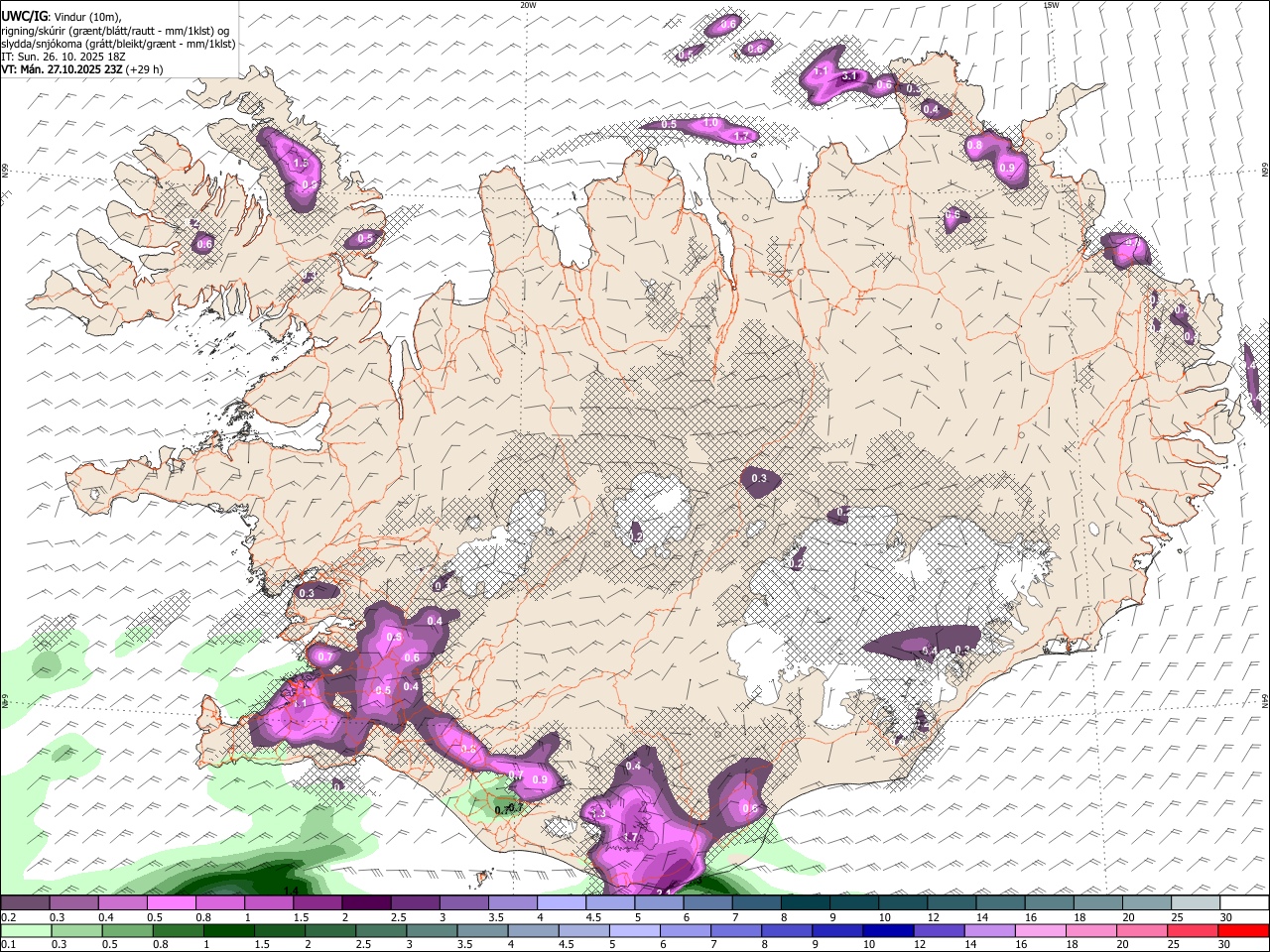
Task: Pick the grey-green rain scale swatch labelled 3
Action: click(432, 930)
